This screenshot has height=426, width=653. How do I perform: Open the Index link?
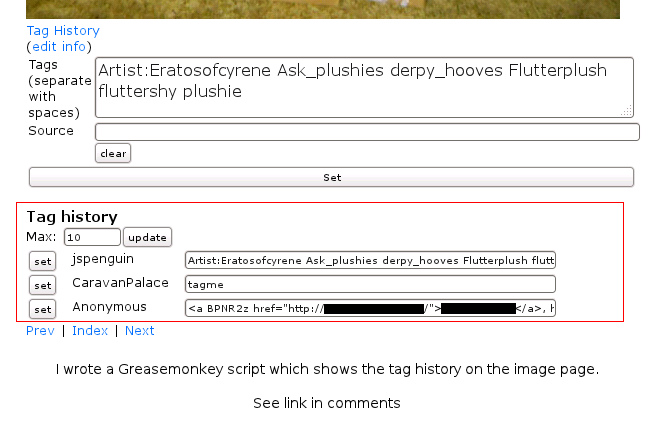click(x=90, y=331)
